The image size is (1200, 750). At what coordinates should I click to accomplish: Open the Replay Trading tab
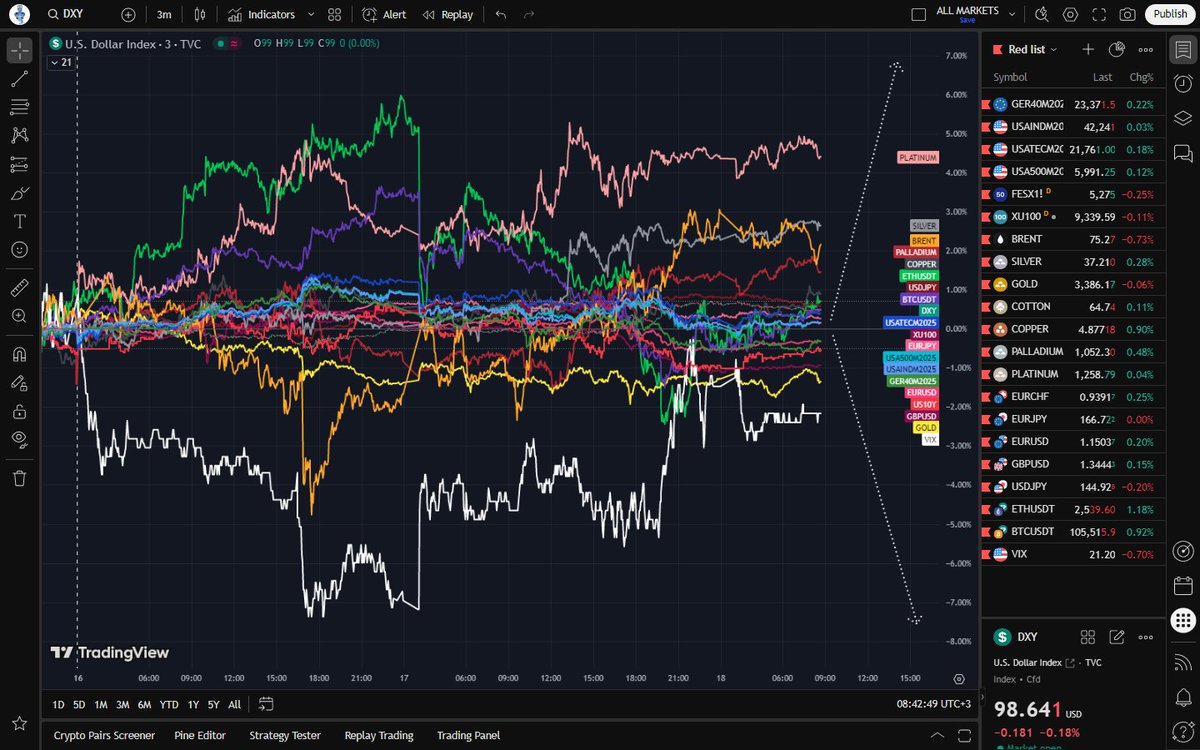379,735
